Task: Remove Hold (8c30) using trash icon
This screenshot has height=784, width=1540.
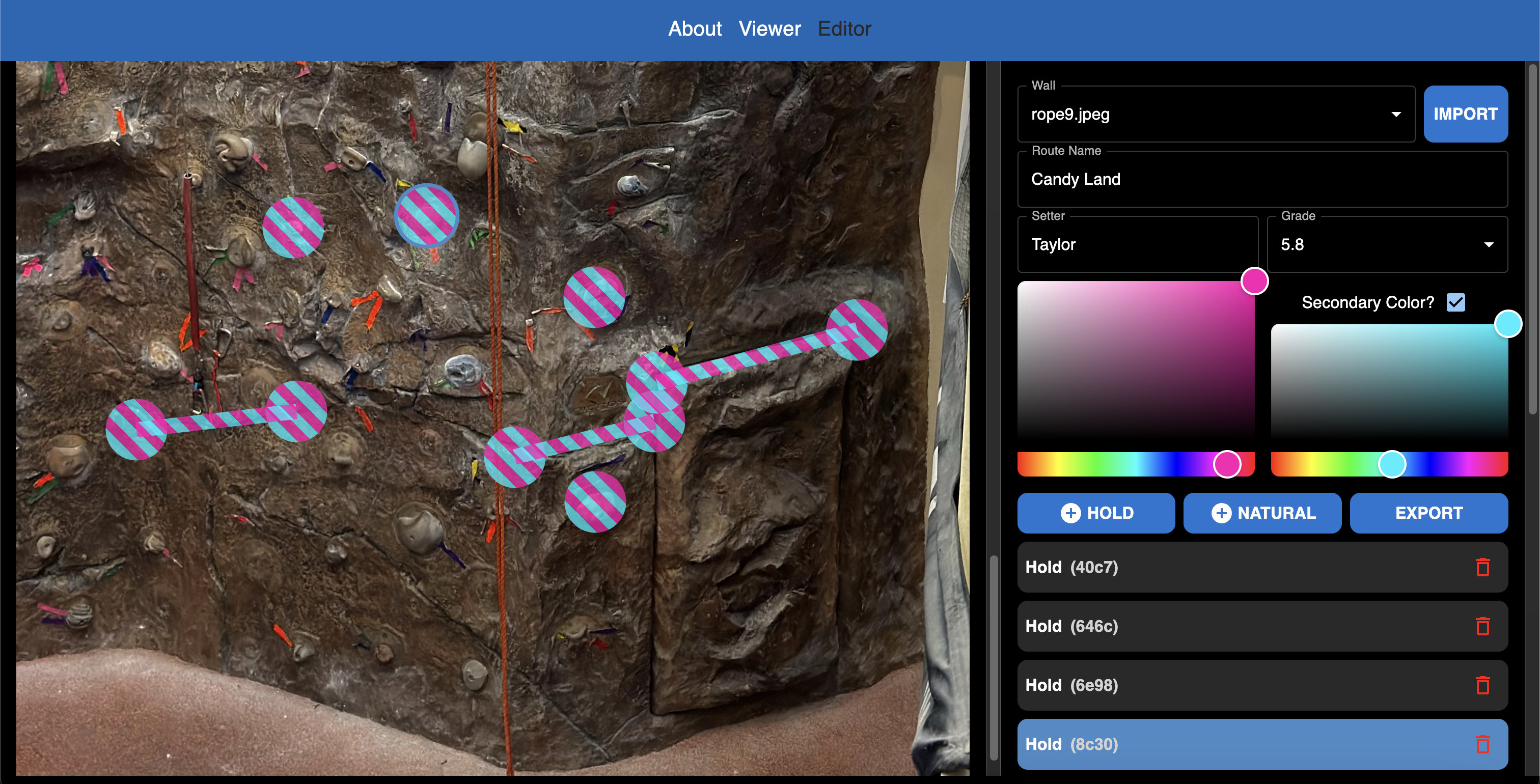Action: pyautogui.click(x=1482, y=745)
